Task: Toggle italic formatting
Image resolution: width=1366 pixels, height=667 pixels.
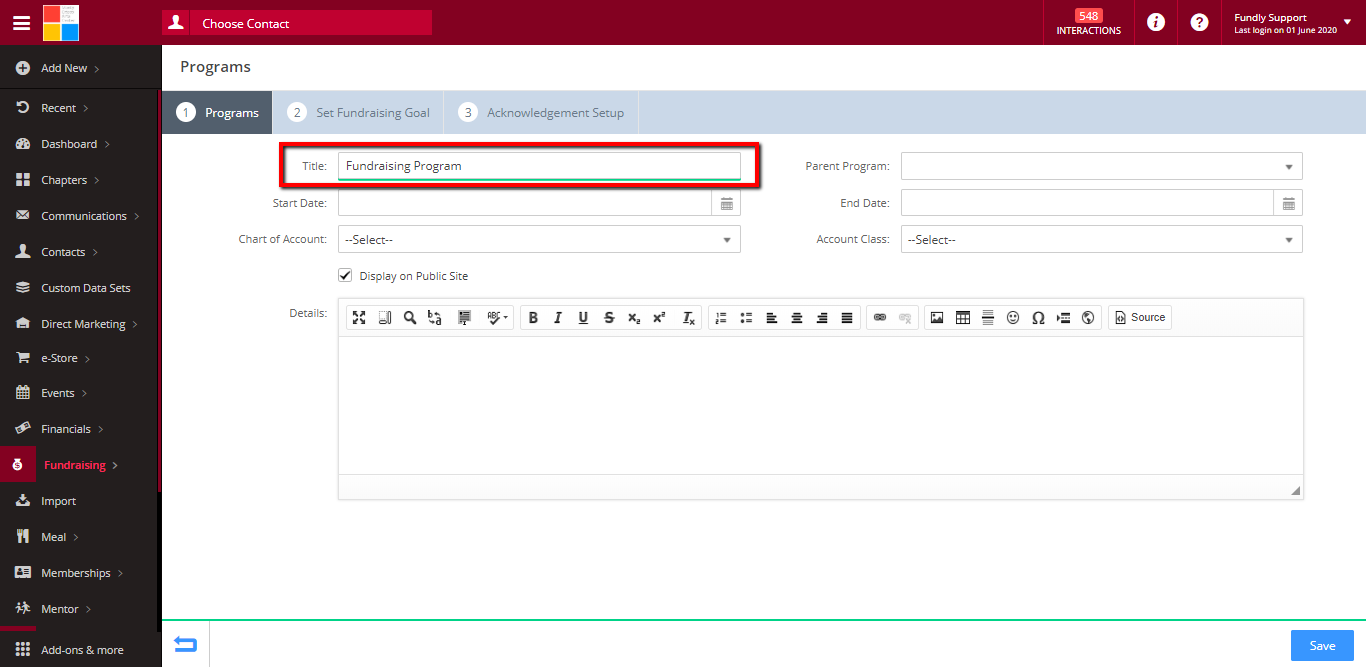Action: tap(558, 317)
